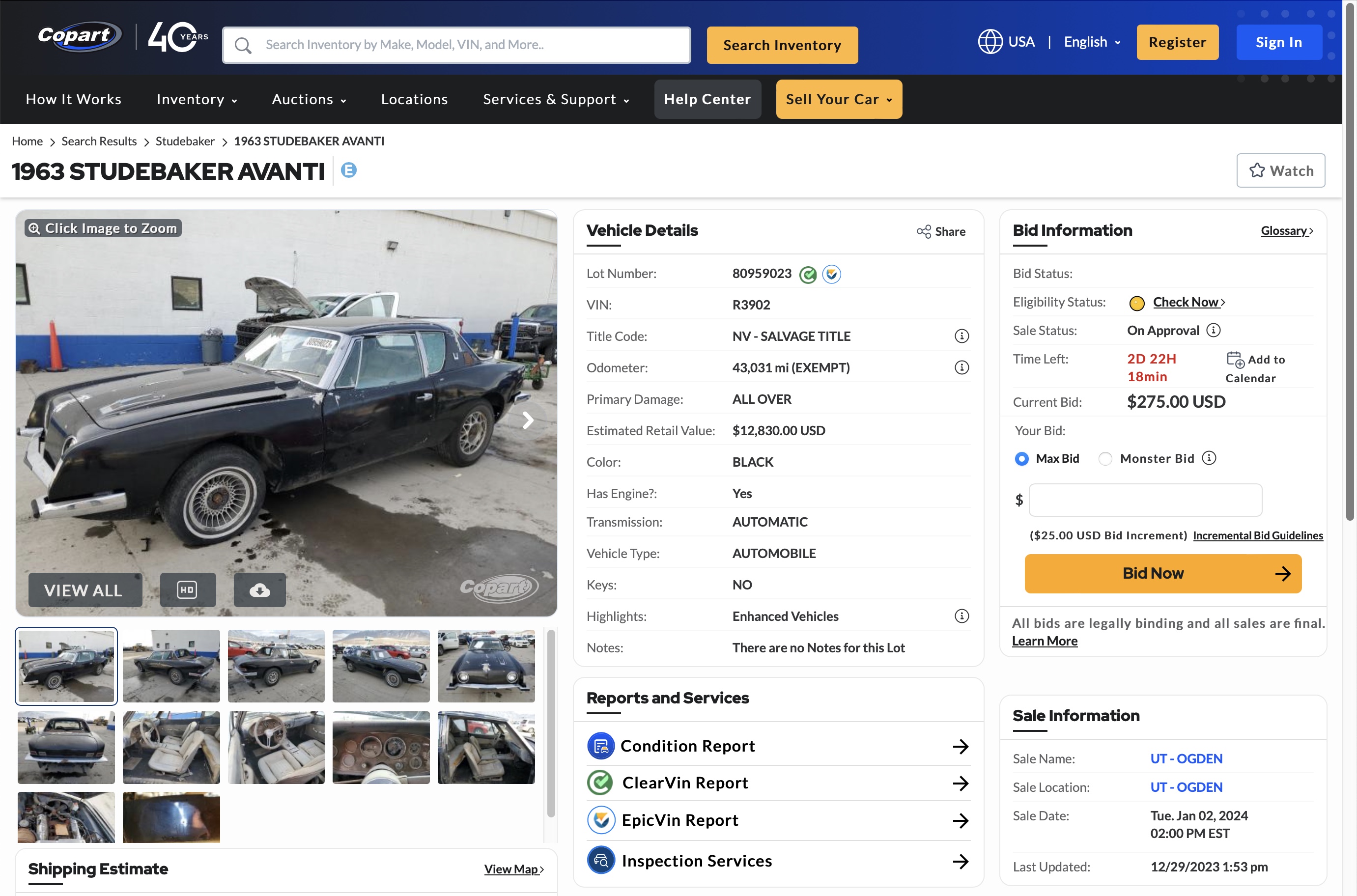Click the green ClearVin badge beside lot number
Viewport: 1357px width, 896px height.
[x=807, y=274]
